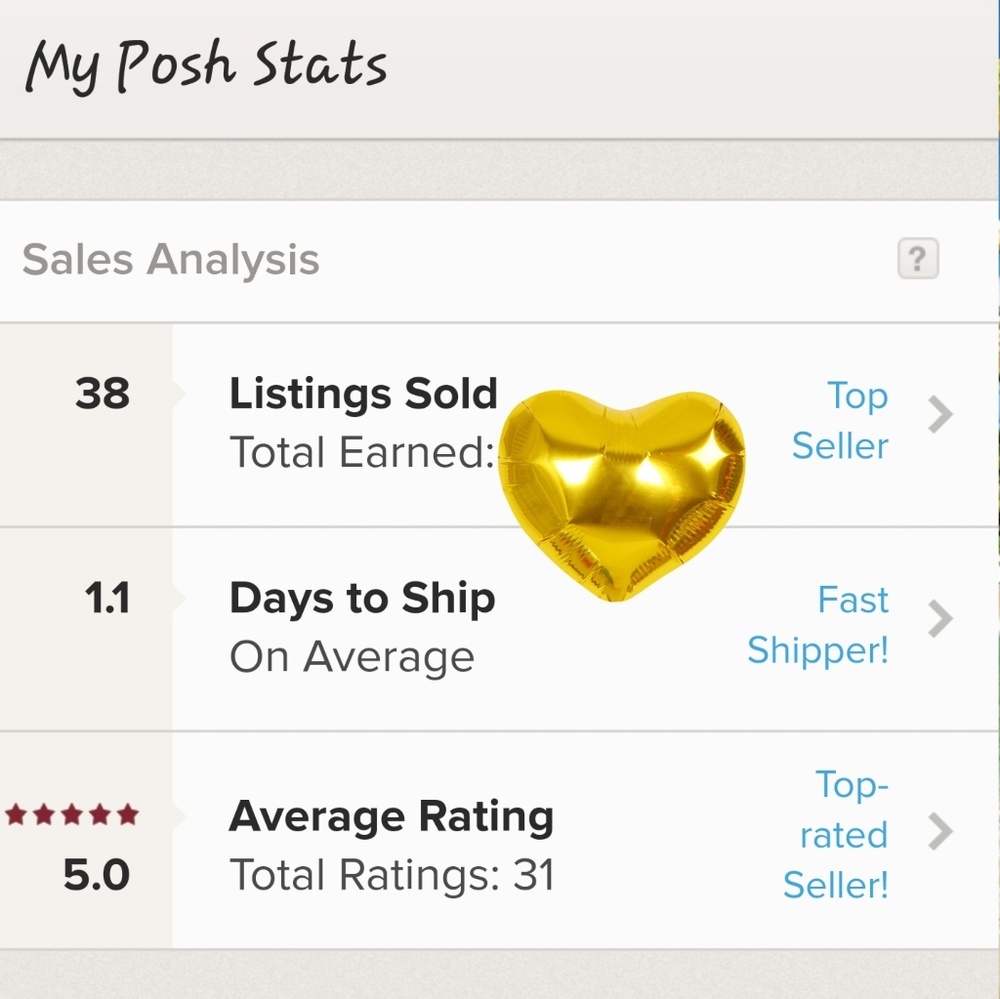The width and height of the screenshot is (1000, 999).
Task: Click the Top-rated Seller! text
Action: pos(845,835)
